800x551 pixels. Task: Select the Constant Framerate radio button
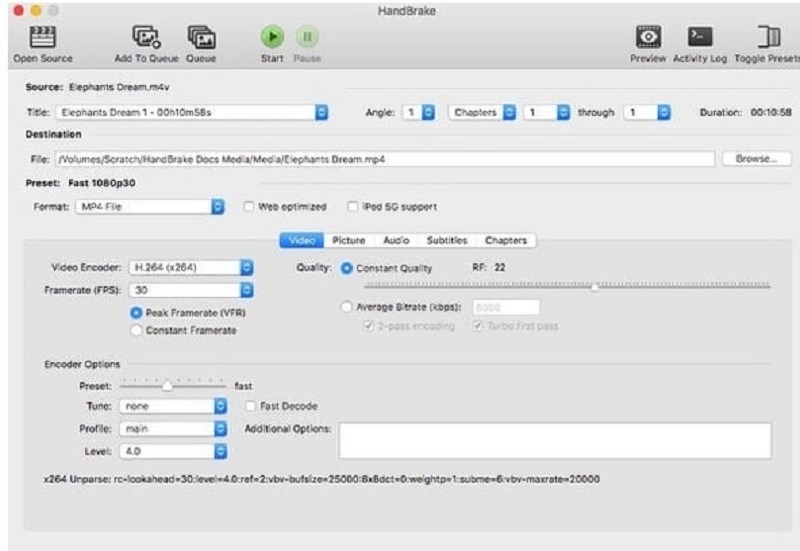tap(136, 331)
